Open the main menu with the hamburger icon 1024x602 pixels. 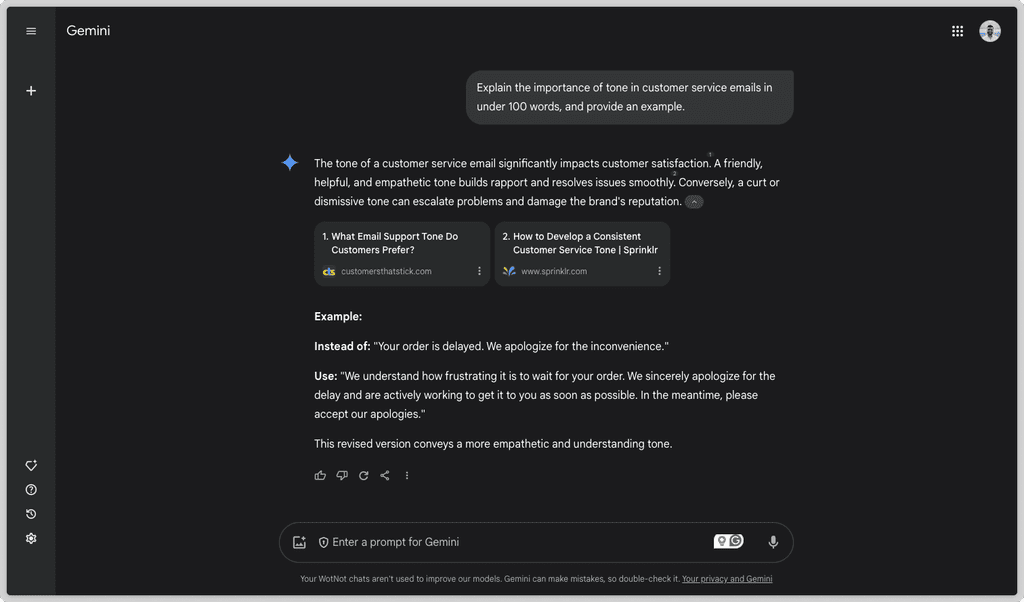[31, 30]
